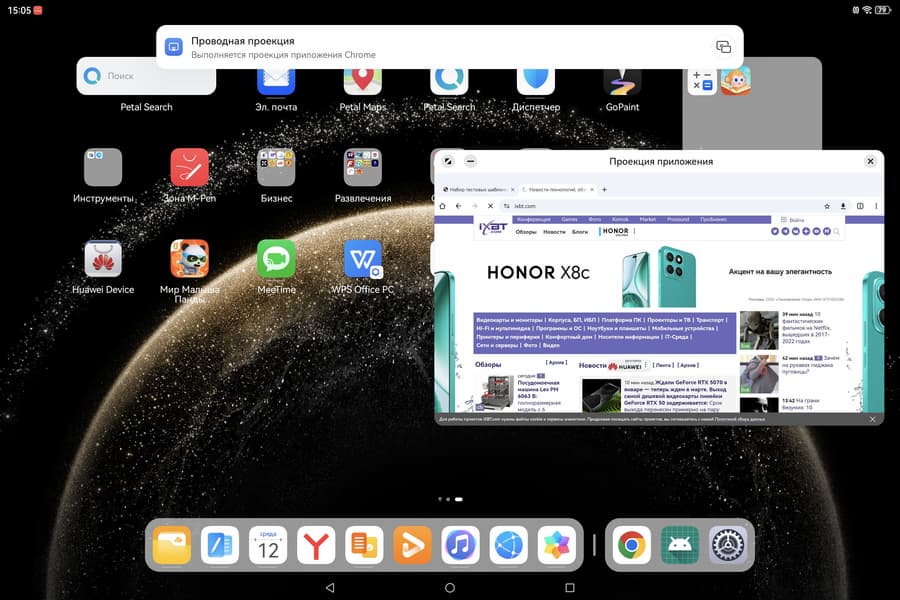Screen dimensions: 900x600
Task: Expand the Бизнес folder
Action: coord(276,168)
